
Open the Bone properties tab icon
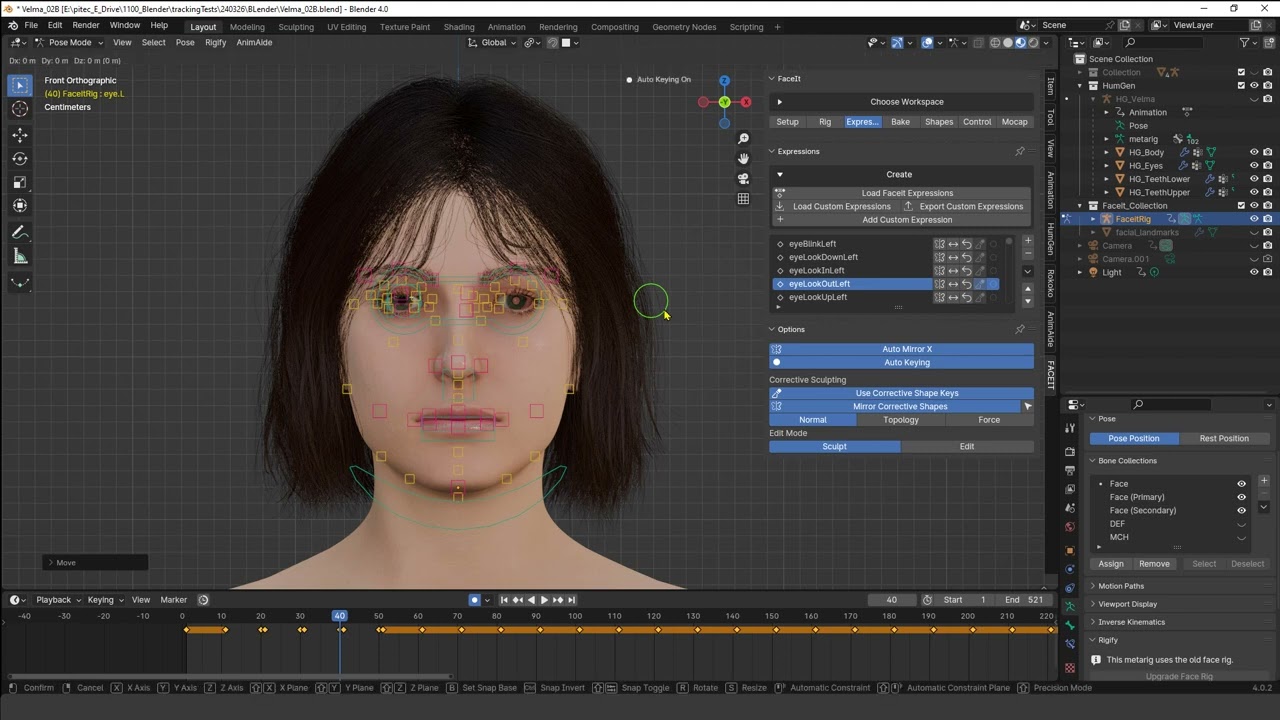1070,625
